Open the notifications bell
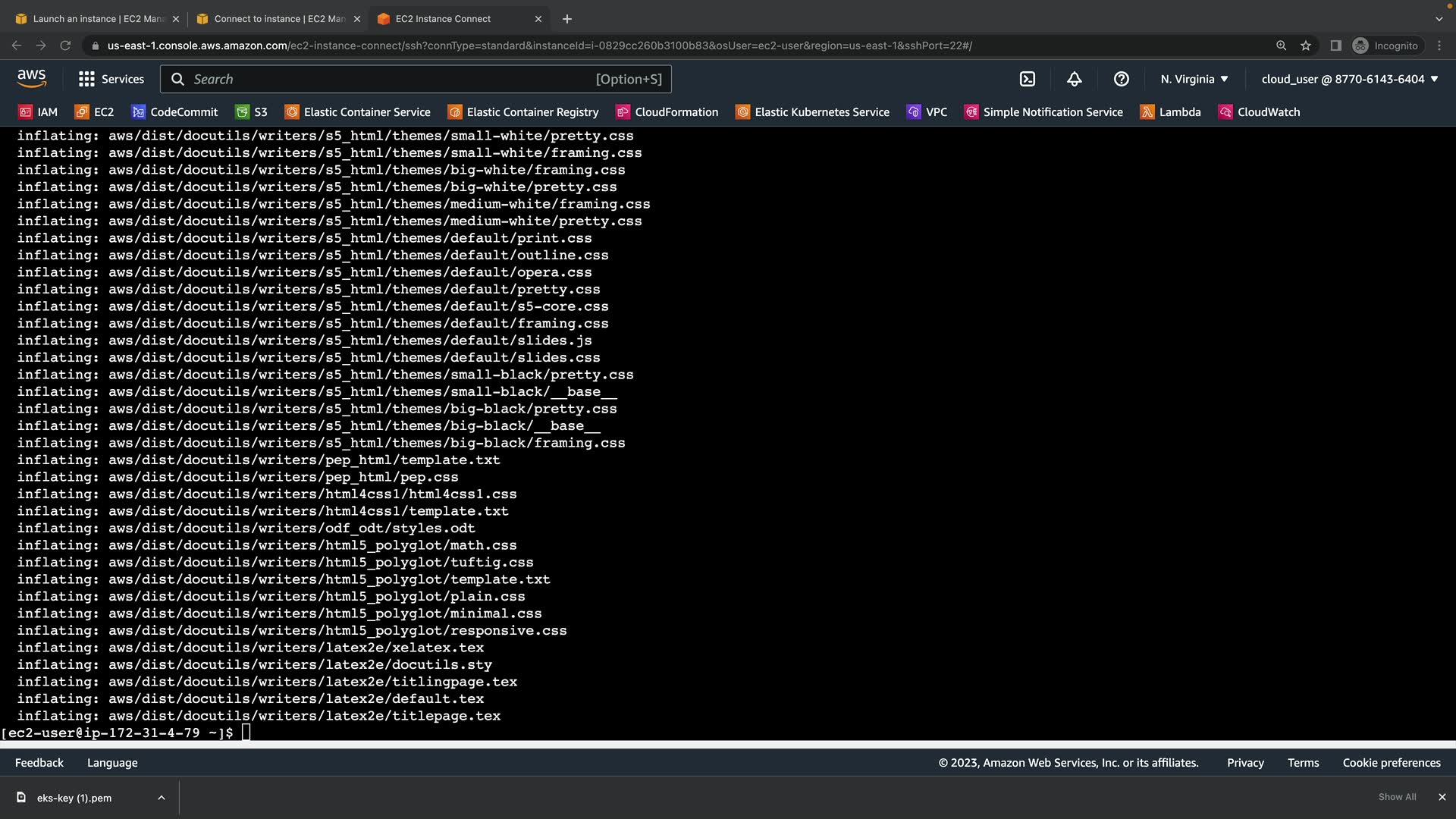The image size is (1456, 819). click(x=1074, y=79)
